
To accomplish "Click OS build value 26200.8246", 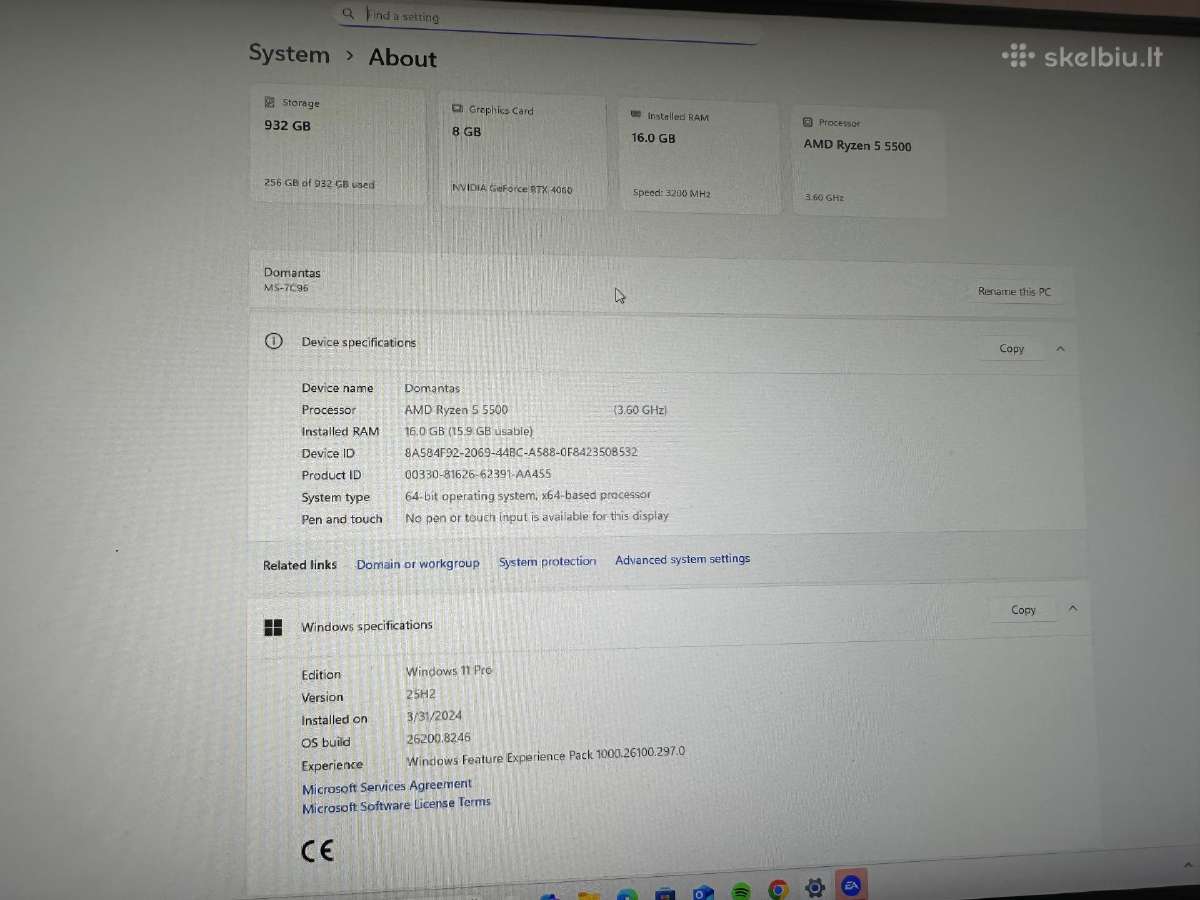I will [x=438, y=738].
